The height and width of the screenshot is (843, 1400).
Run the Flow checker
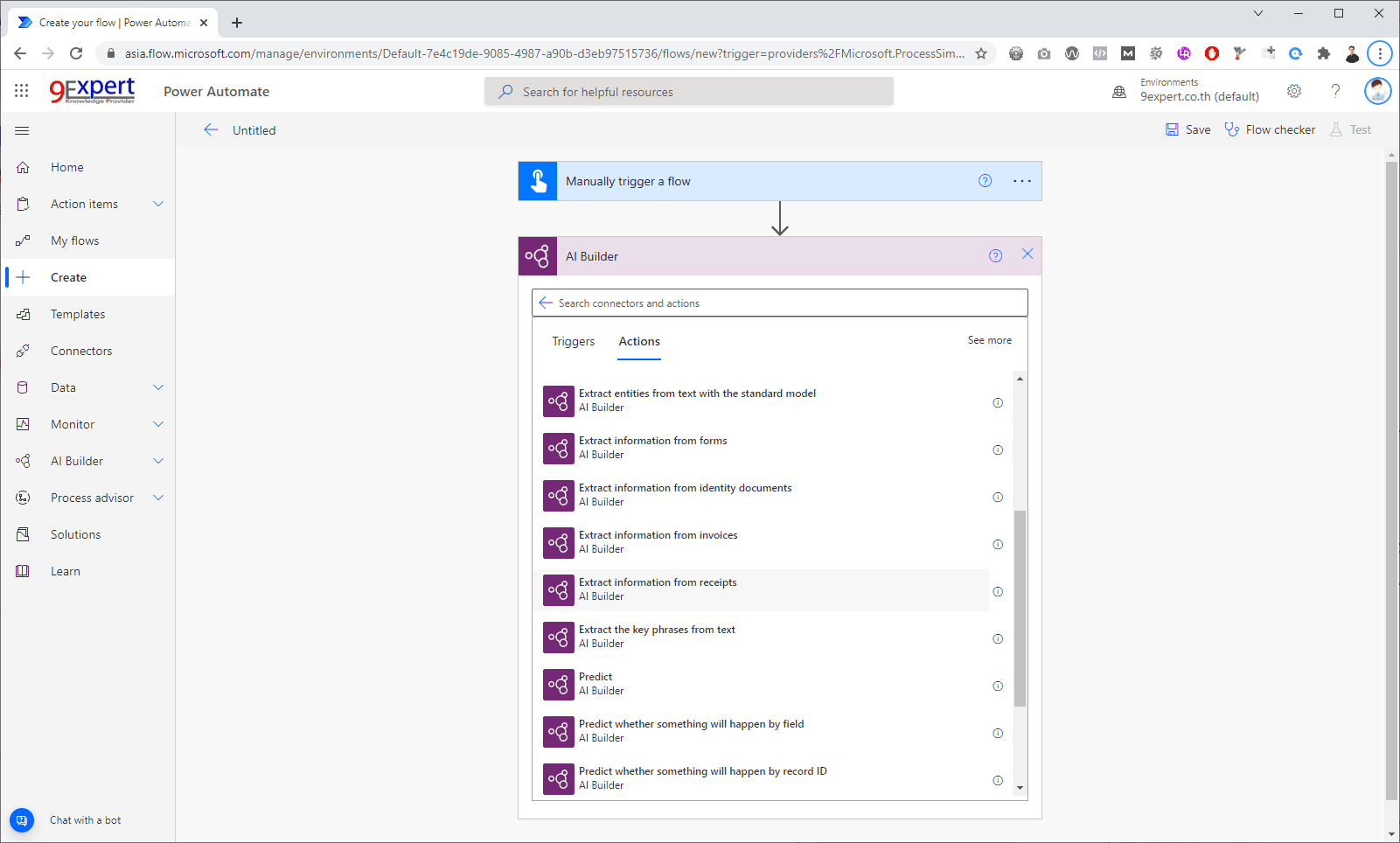pos(1270,129)
